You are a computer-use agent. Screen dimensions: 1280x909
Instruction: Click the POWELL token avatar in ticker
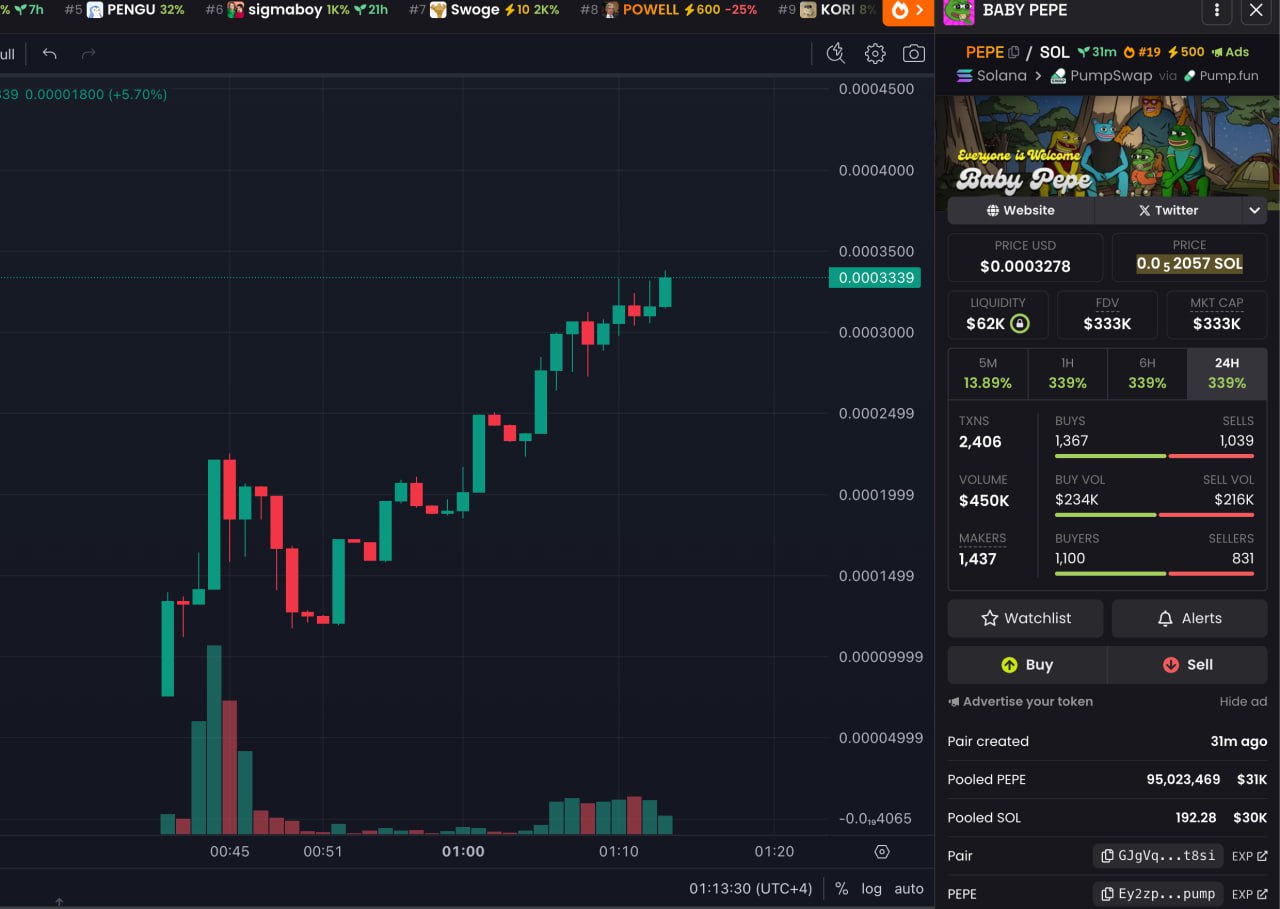(610, 10)
